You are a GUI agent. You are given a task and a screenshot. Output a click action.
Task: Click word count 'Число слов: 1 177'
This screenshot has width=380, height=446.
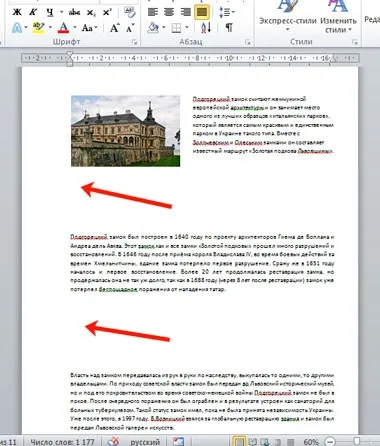[62, 442]
